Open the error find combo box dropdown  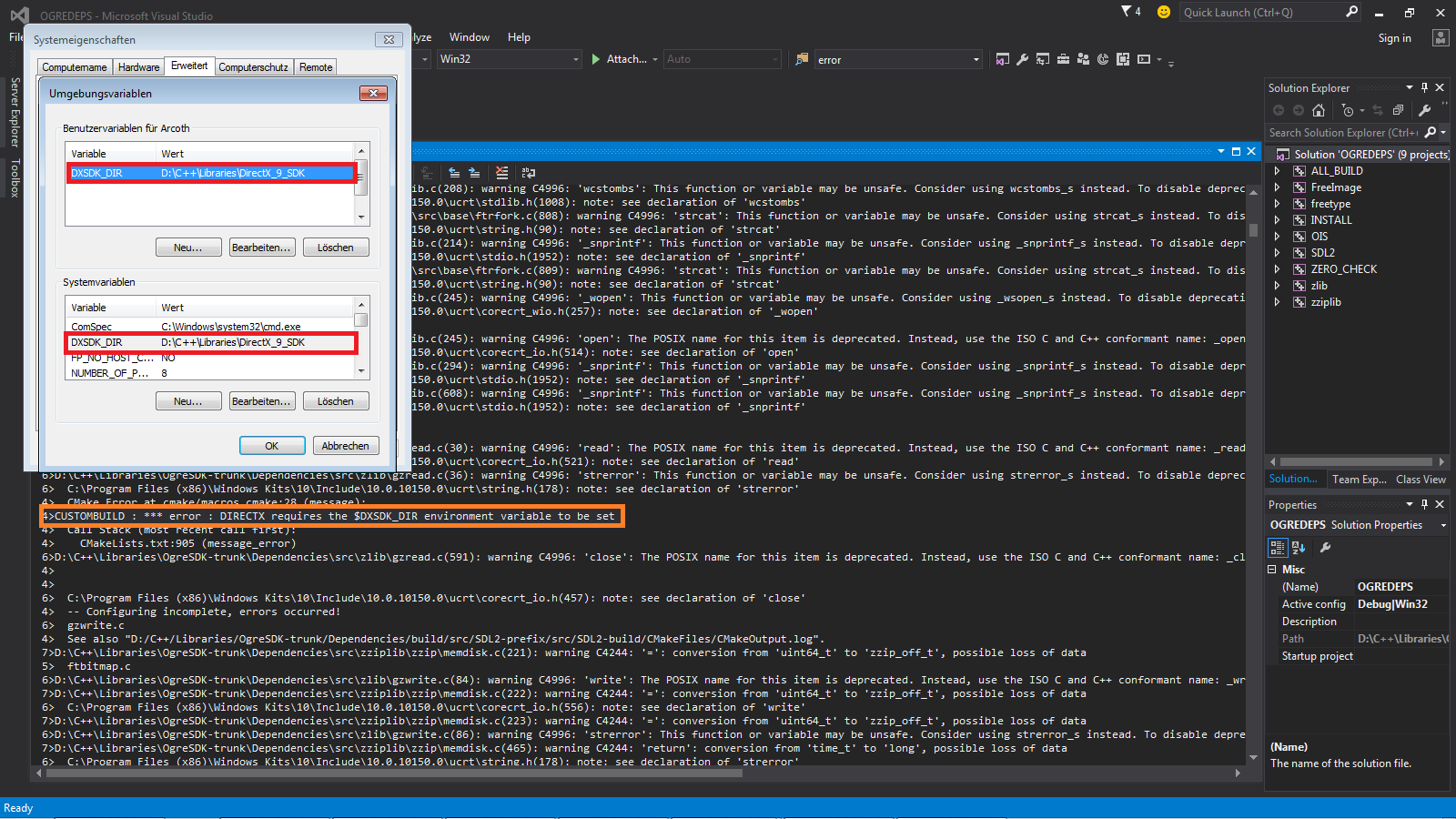976,60
